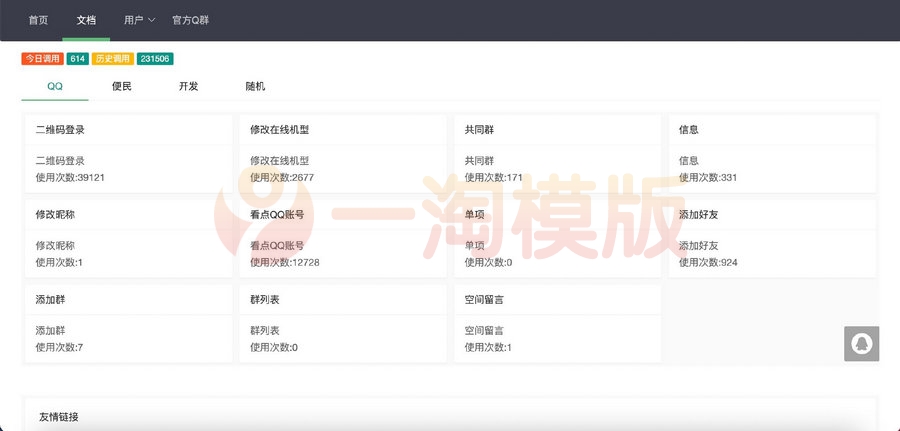Screen dimensions: 900x431
Task: Open the 二维码登录 API card
Action: click(128, 153)
